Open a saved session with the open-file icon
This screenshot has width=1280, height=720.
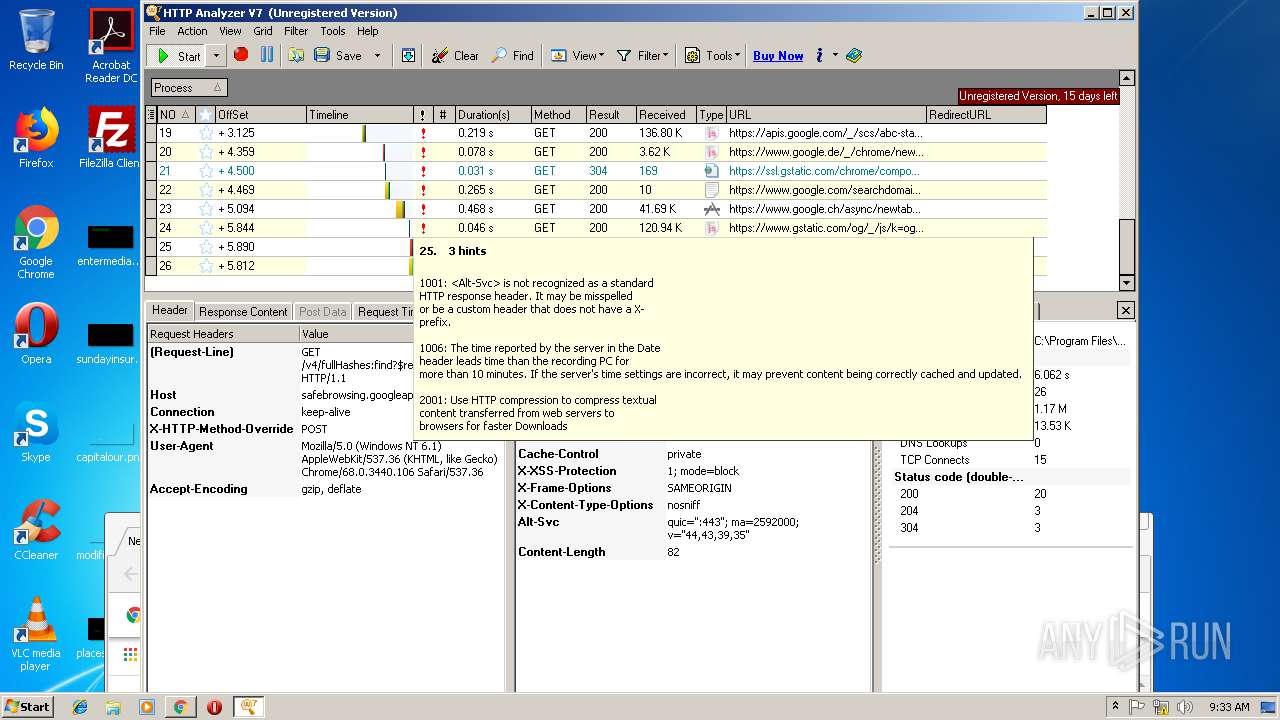[x=296, y=55]
